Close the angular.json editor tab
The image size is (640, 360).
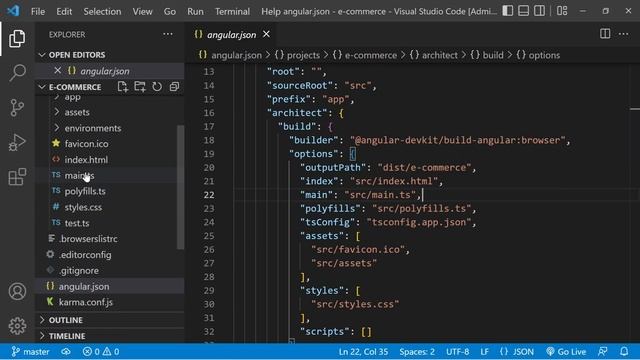tap(266, 34)
